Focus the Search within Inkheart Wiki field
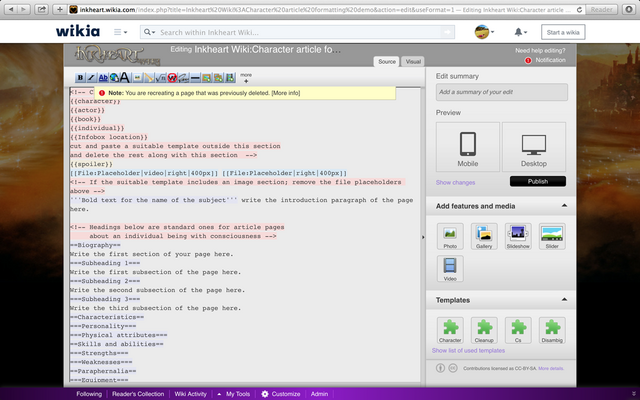The image size is (640, 400). (299, 32)
